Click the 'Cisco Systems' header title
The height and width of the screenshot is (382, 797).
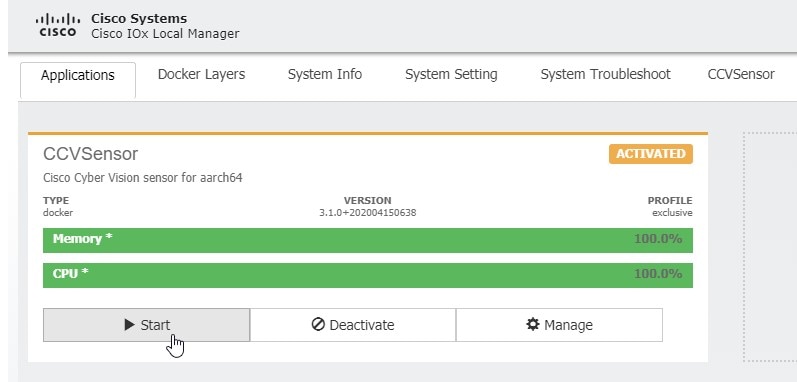pos(139,19)
